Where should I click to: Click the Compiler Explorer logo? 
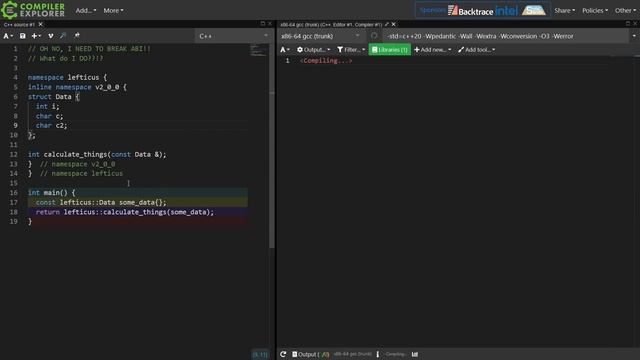point(33,10)
